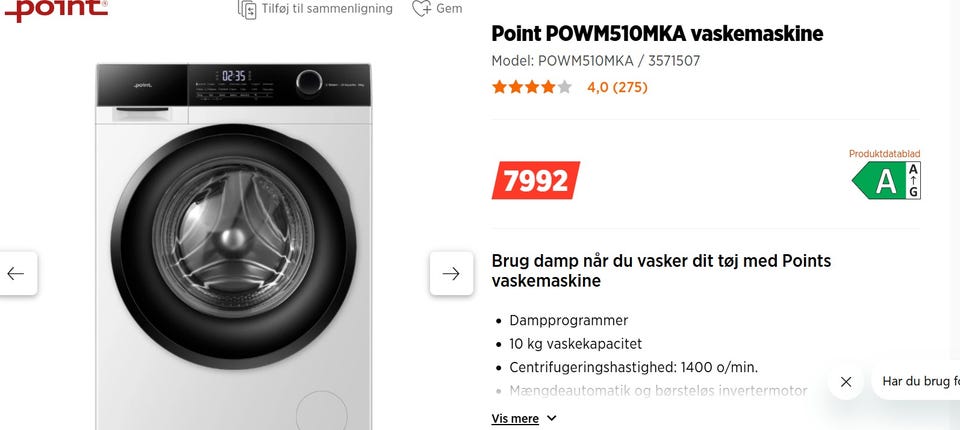Screen dimensions: 960x430
Task: Show the previous product image
Action: pyautogui.click(x=16, y=273)
